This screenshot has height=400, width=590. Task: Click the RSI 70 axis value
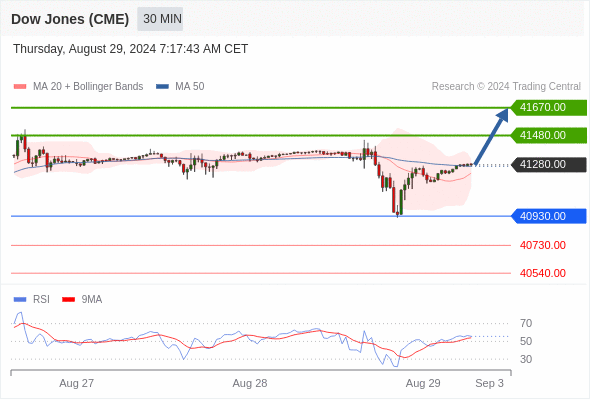click(526, 323)
